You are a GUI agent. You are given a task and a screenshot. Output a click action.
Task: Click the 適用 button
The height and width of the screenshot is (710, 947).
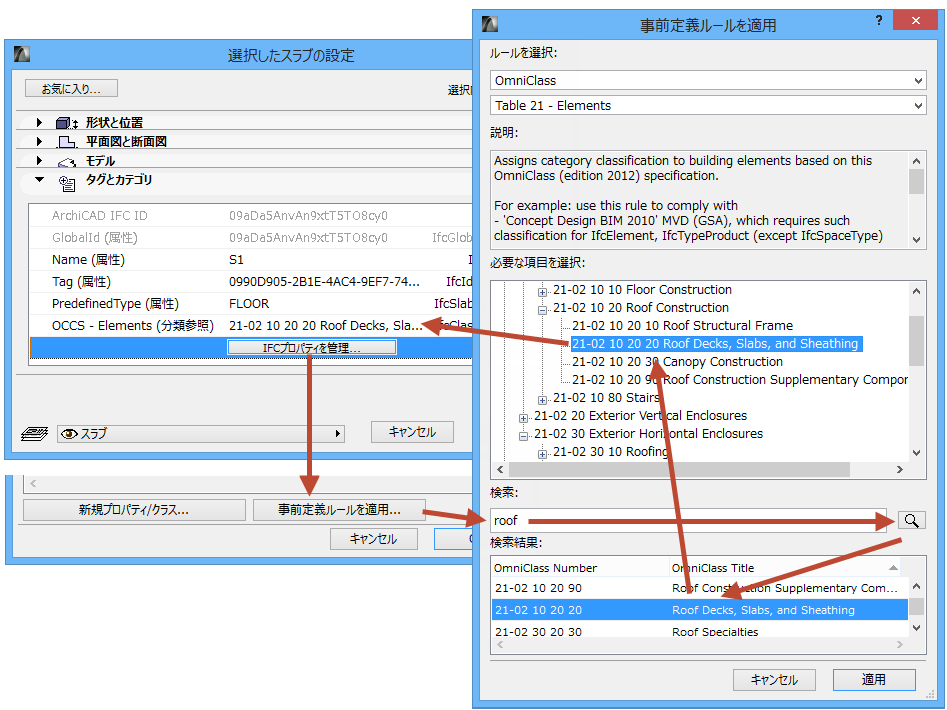[874, 680]
